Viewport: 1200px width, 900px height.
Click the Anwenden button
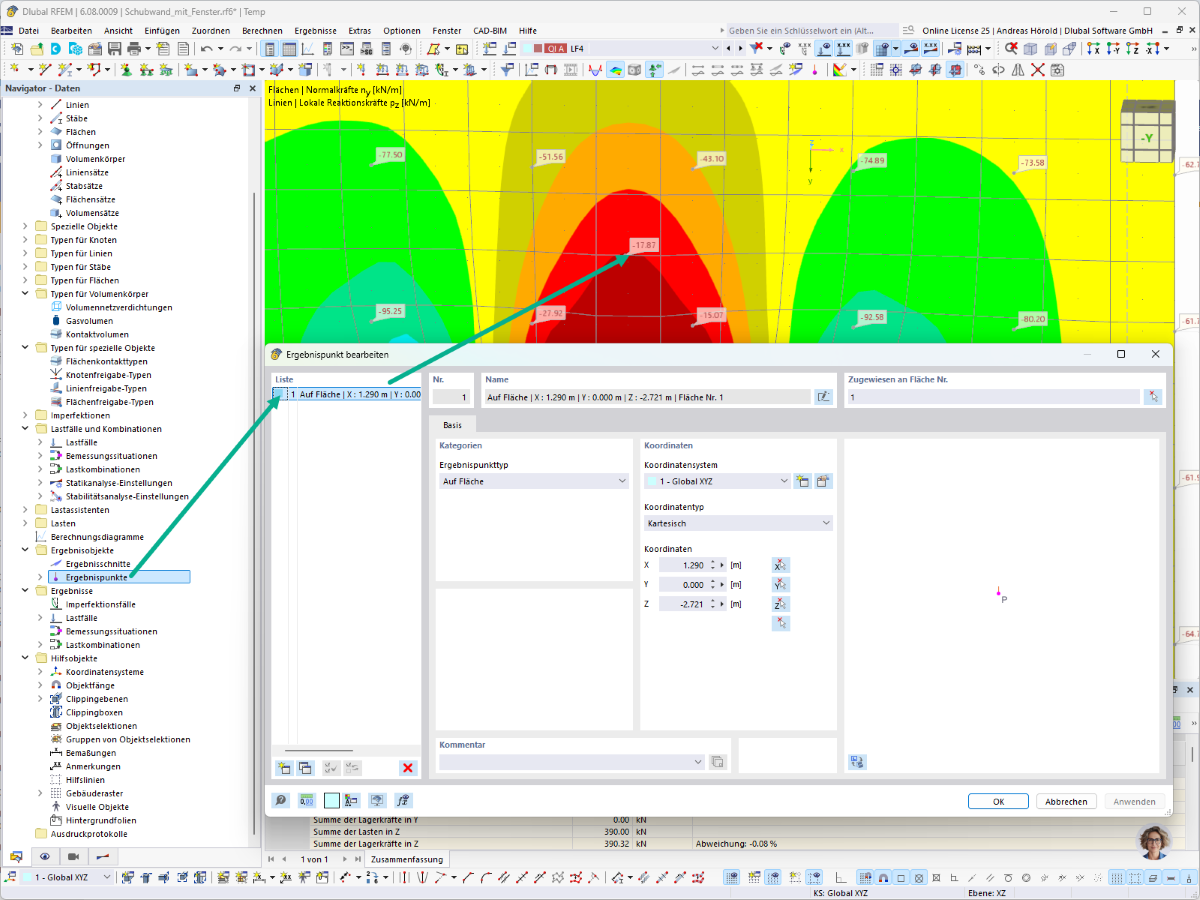[x=1135, y=801]
